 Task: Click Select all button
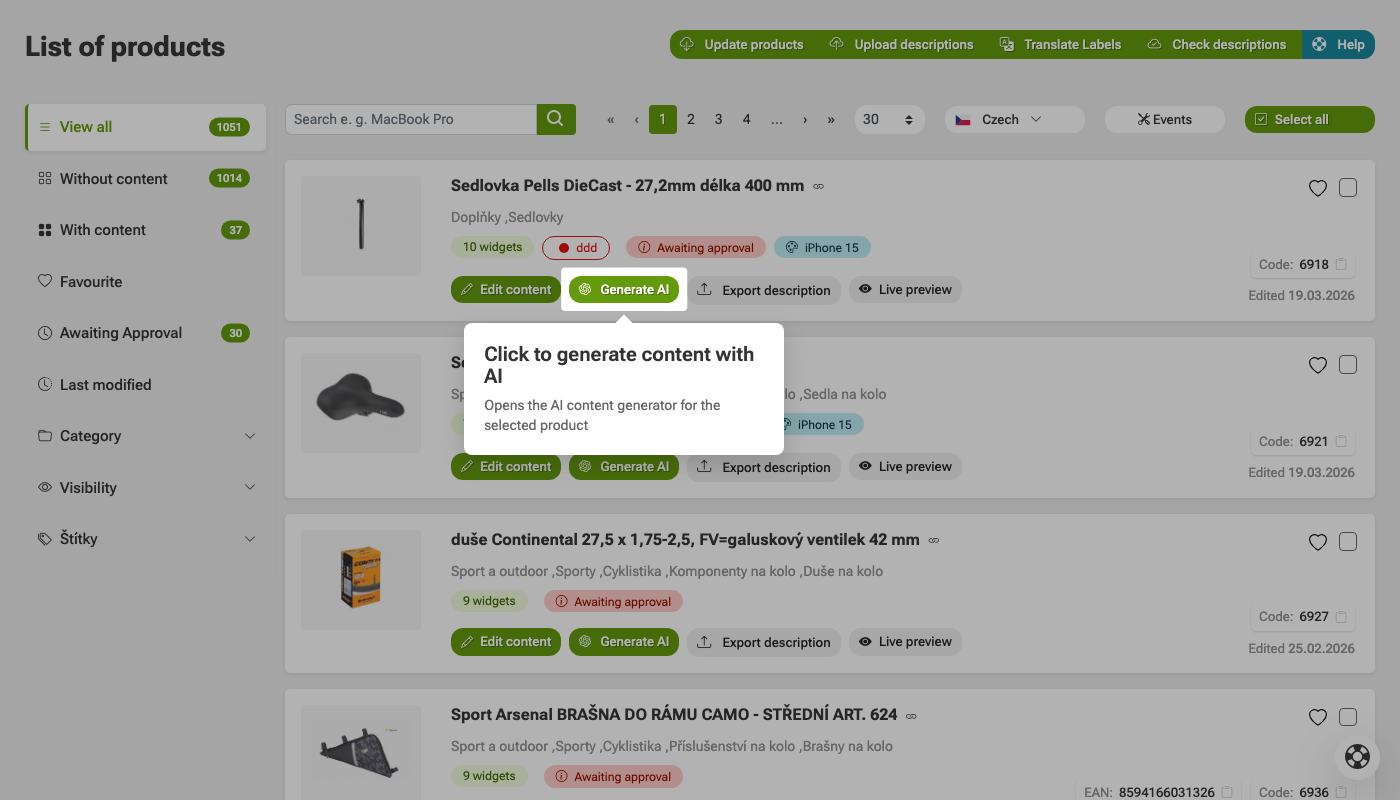click(1309, 119)
